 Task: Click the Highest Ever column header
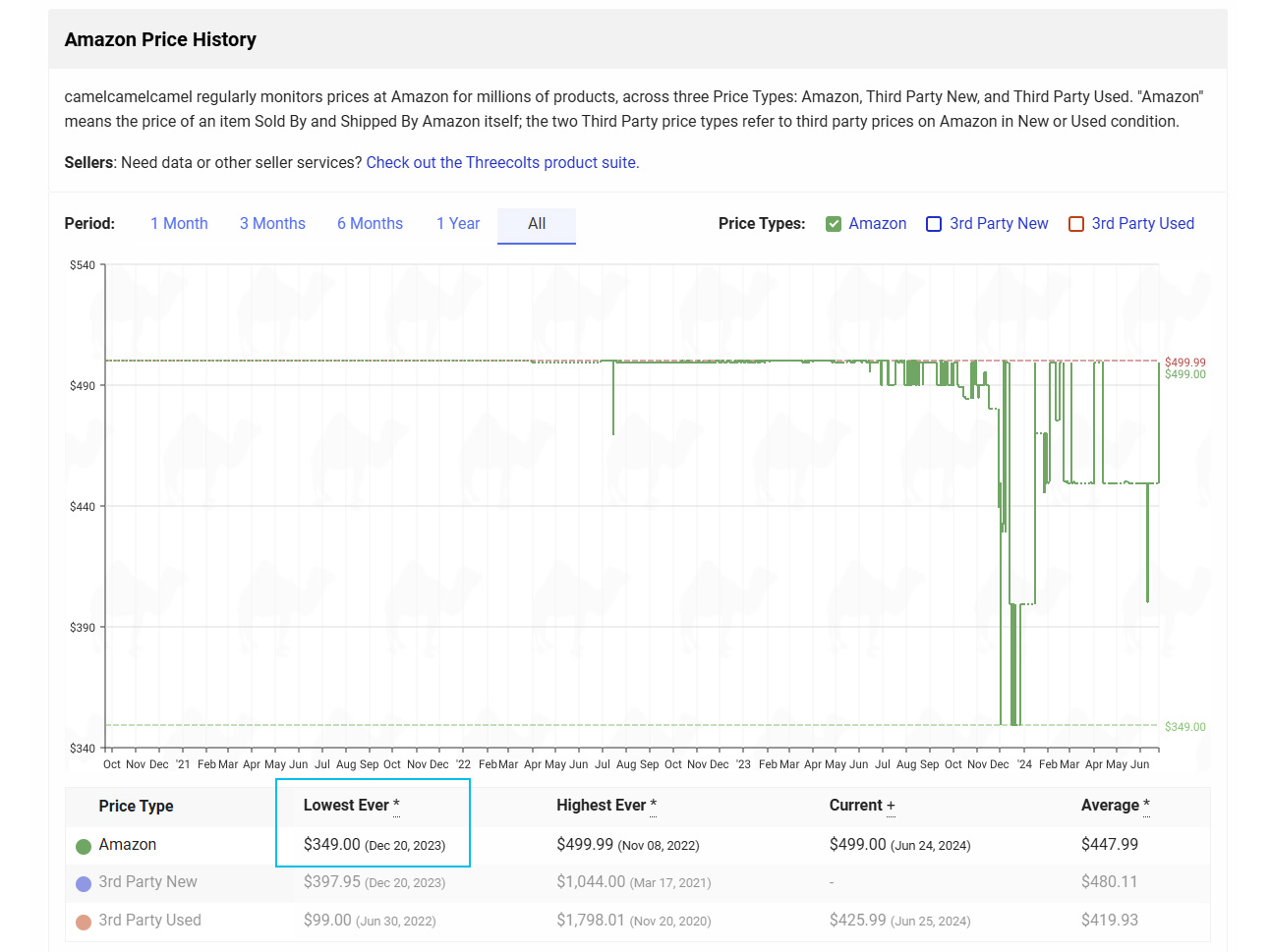point(606,806)
